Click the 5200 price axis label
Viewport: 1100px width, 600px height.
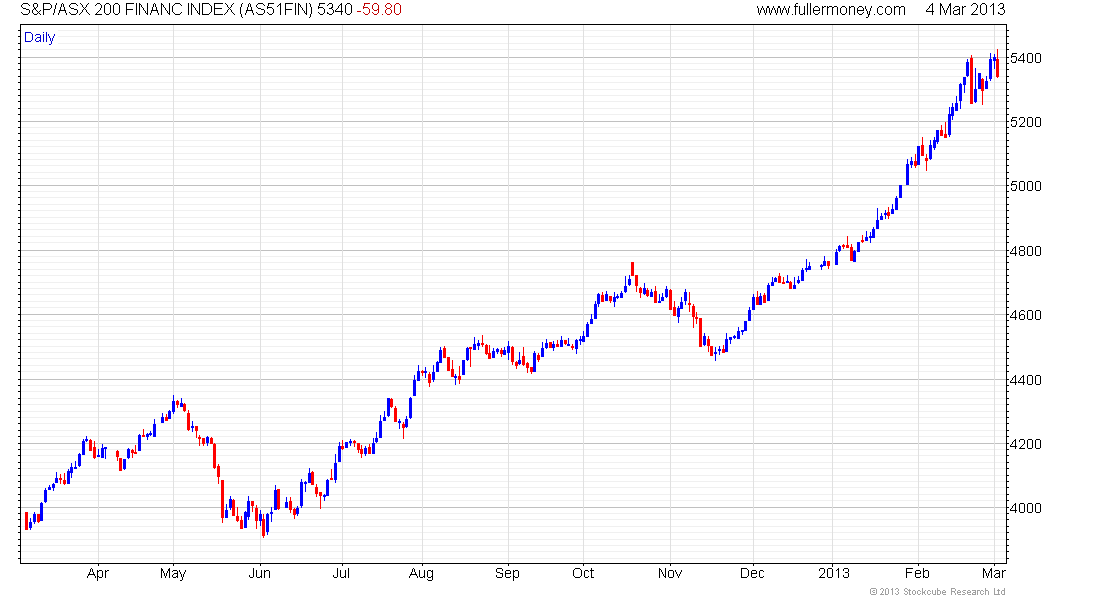(x=1025, y=122)
